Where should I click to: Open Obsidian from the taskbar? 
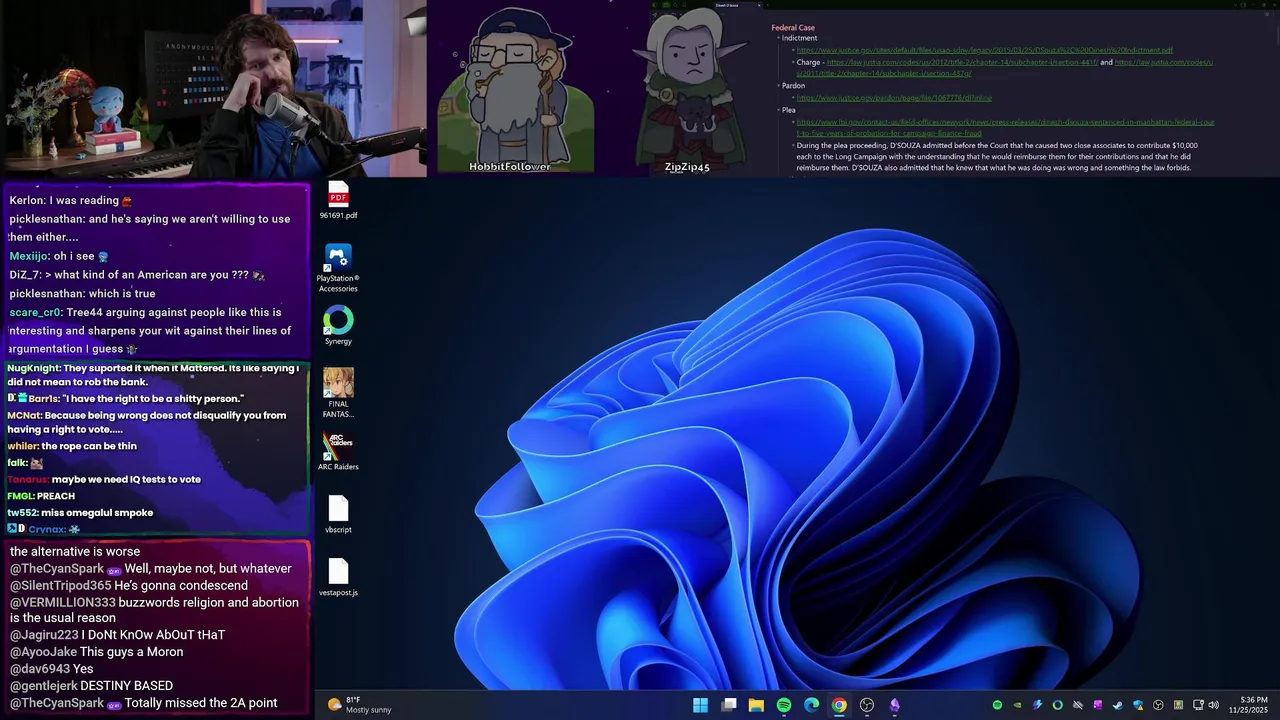(894, 705)
